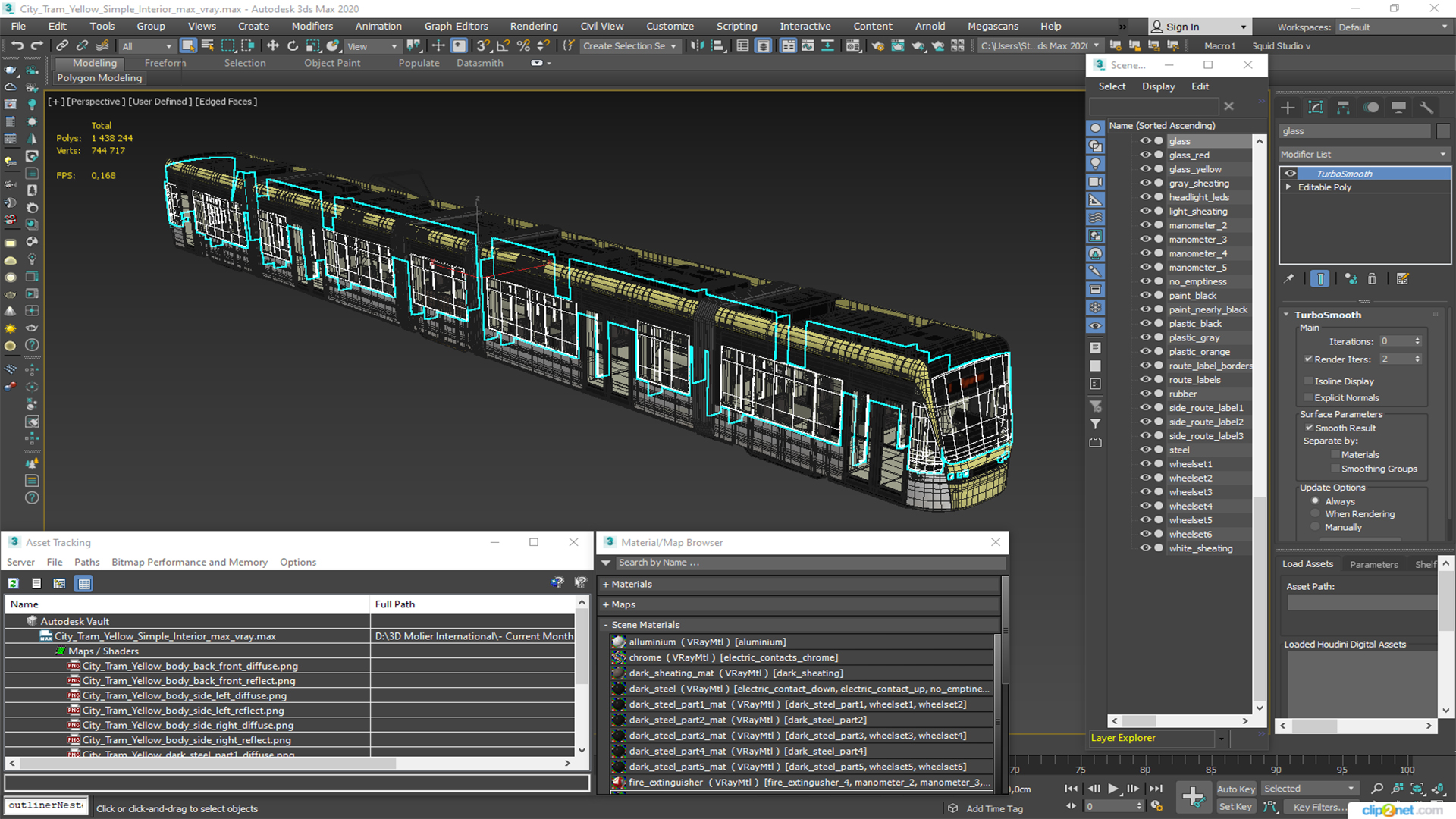Open the Modifiers menu
The height and width of the screenshot is (819, 1456).
coord(312,26)
